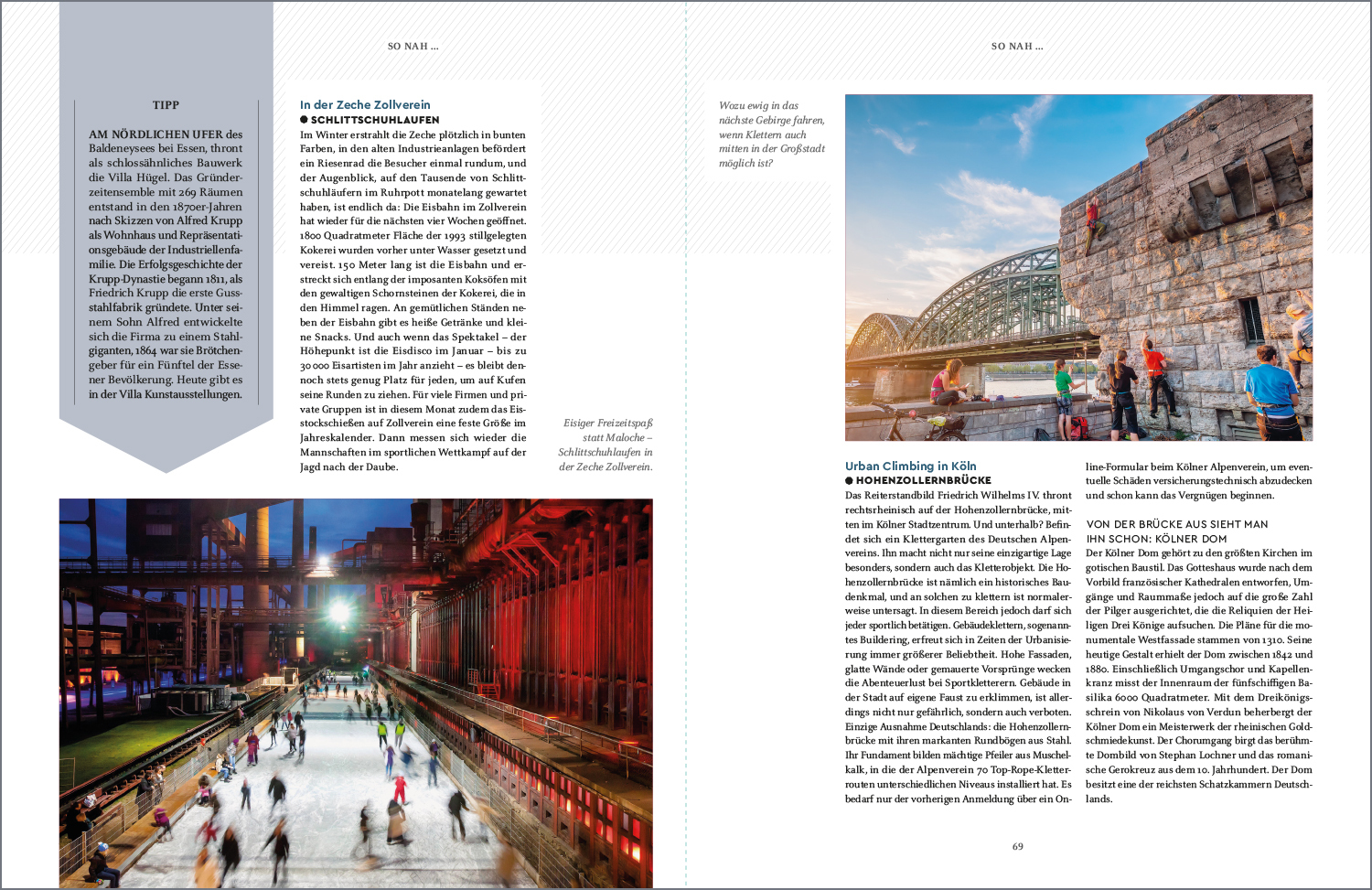Click page number 69
This screenshot has height=890, width=1372.
point(1017,847)
